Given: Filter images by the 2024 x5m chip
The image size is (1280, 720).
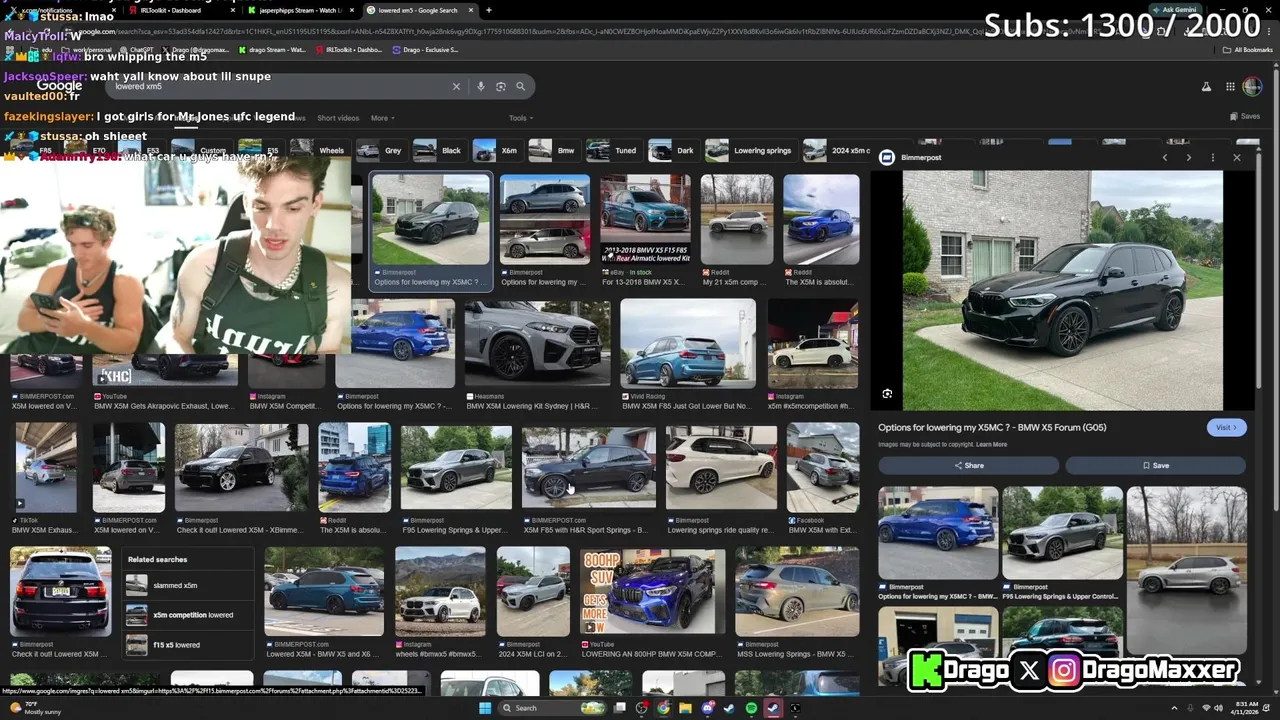Looking at the screenshot, I should click(838, 150).
